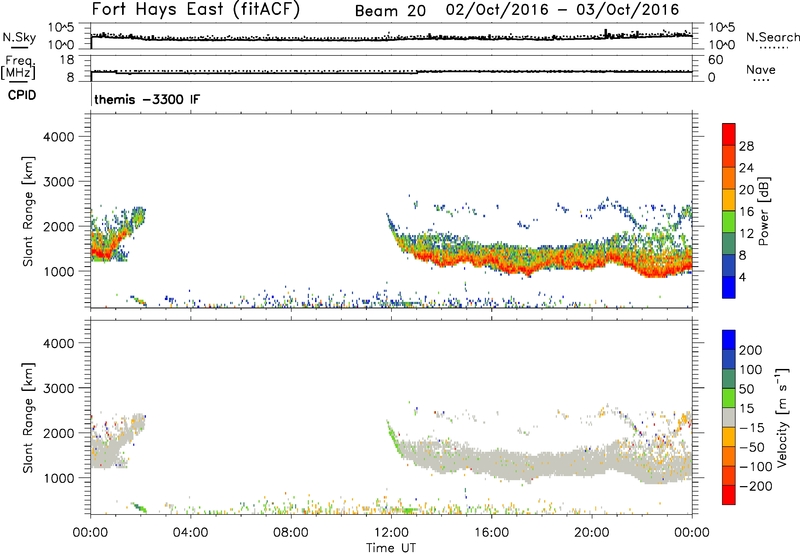800x554 pixels.
Task: Click the 'Time UT' axis label
Action: pos(391,547)
